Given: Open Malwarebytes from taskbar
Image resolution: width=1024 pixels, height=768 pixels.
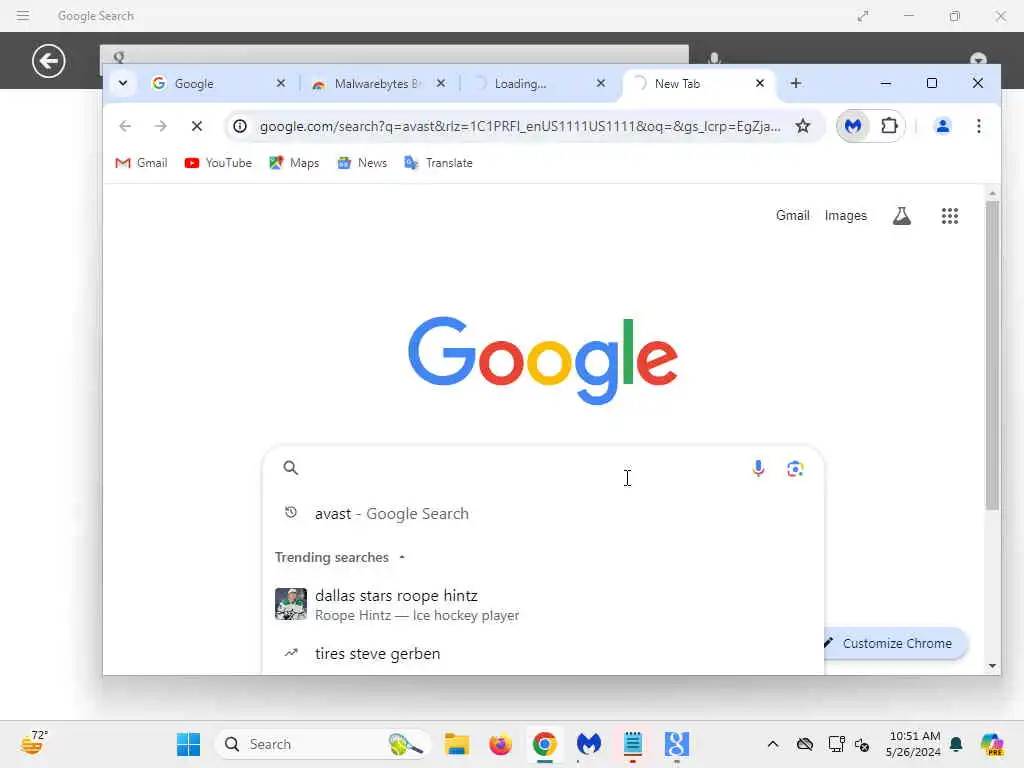Looking at the screenshot, I should (x=588, y=744).
